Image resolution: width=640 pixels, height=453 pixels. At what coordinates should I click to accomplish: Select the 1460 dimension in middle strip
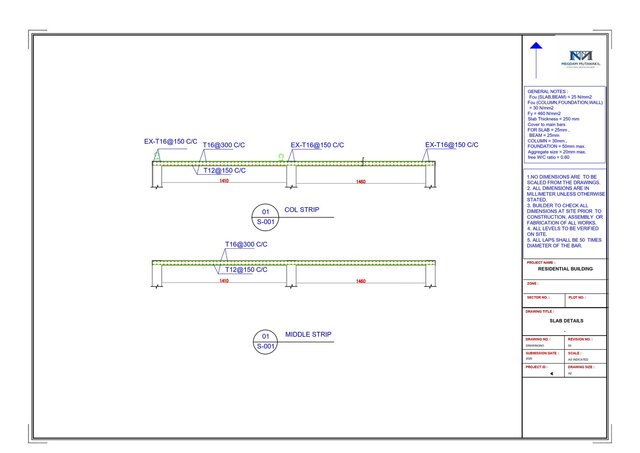(361, 281)
